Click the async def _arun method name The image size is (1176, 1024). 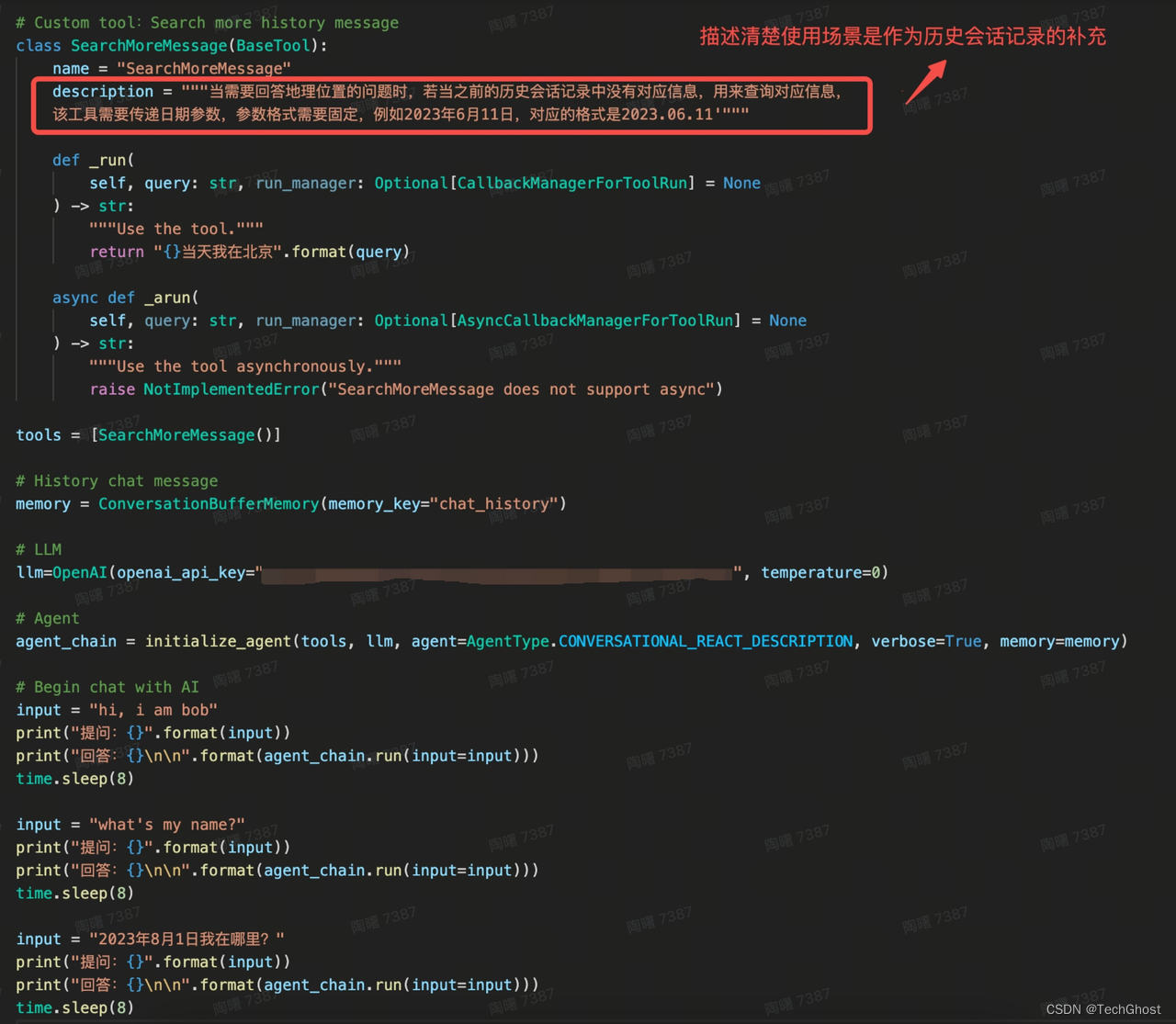point(167,298)
